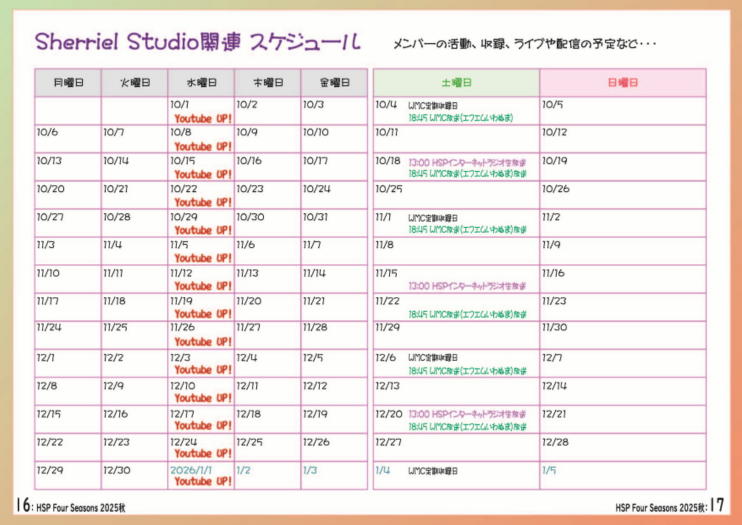The image size is (742, 525).
Task: Click the Sherriel Studio schedule title
Action: (198, 41)
